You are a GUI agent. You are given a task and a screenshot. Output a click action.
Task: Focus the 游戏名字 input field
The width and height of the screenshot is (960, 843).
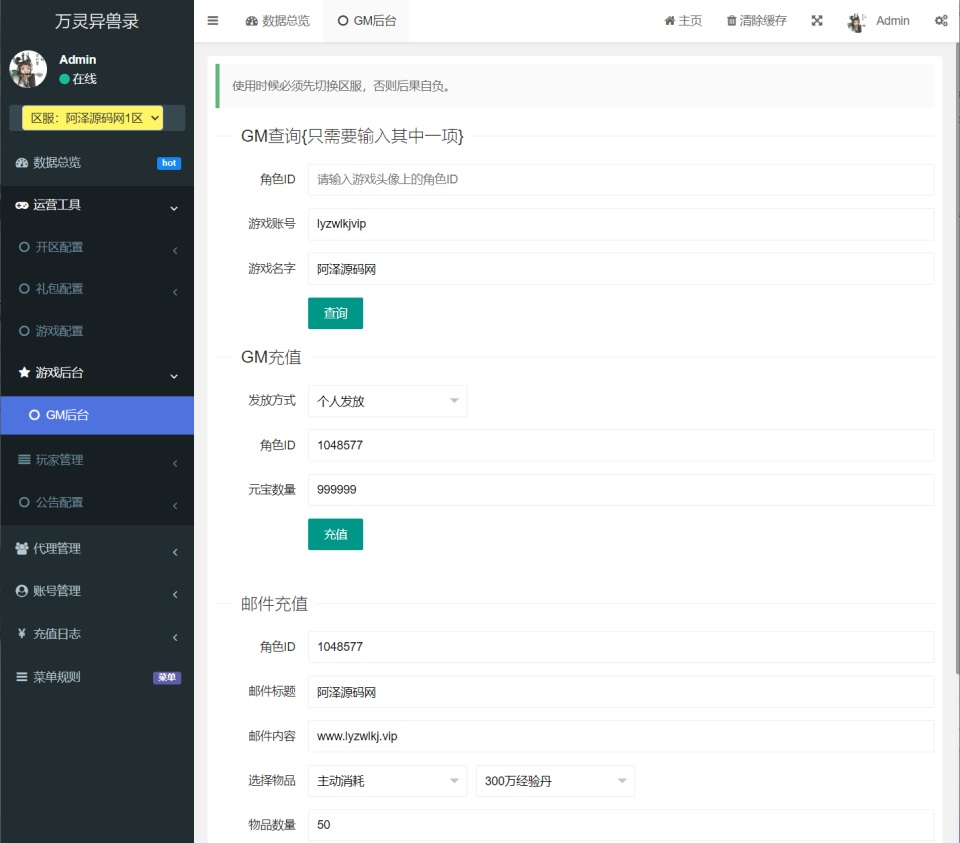pos(621,269)
